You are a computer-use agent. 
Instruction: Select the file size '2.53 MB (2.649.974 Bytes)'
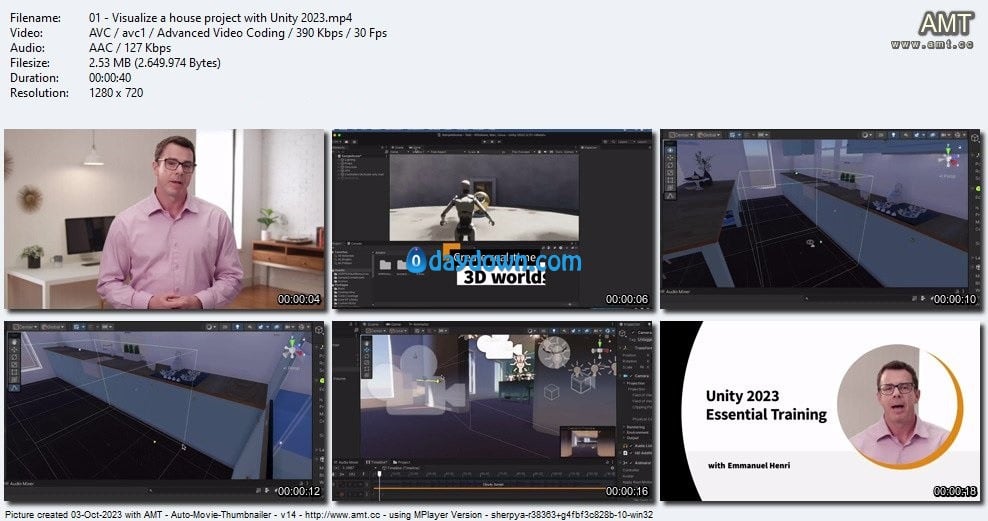click(x=155, y=63)
